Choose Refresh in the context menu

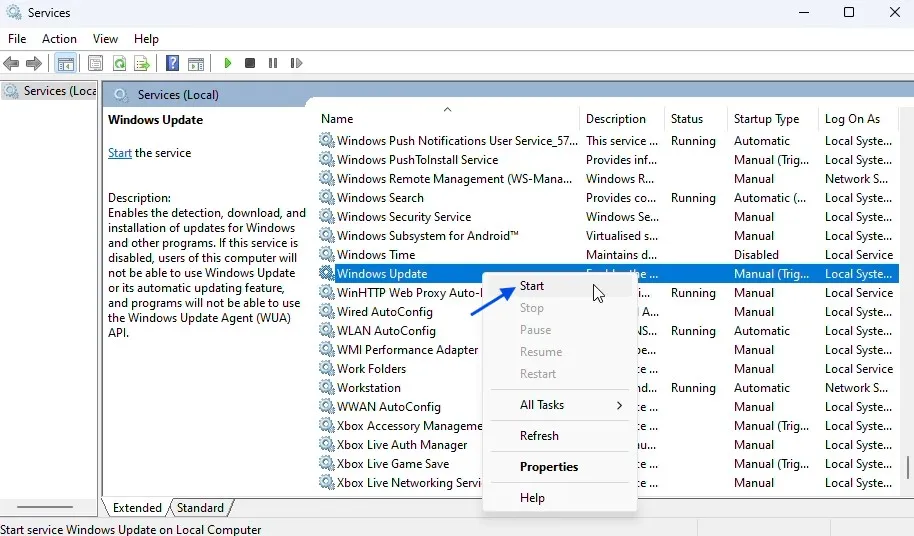point(560,436)
